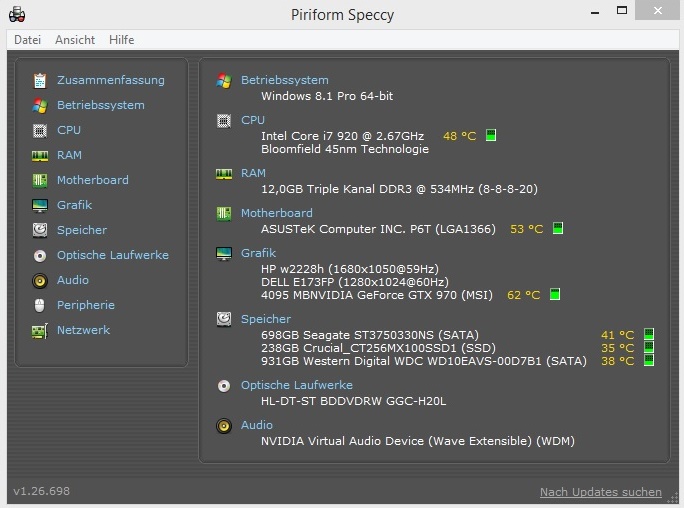The height and width of the screenshot is (508, 684).
Task: Click the Zusammenfassung clipboard icon in sidebar
Action: click(40, 81)
